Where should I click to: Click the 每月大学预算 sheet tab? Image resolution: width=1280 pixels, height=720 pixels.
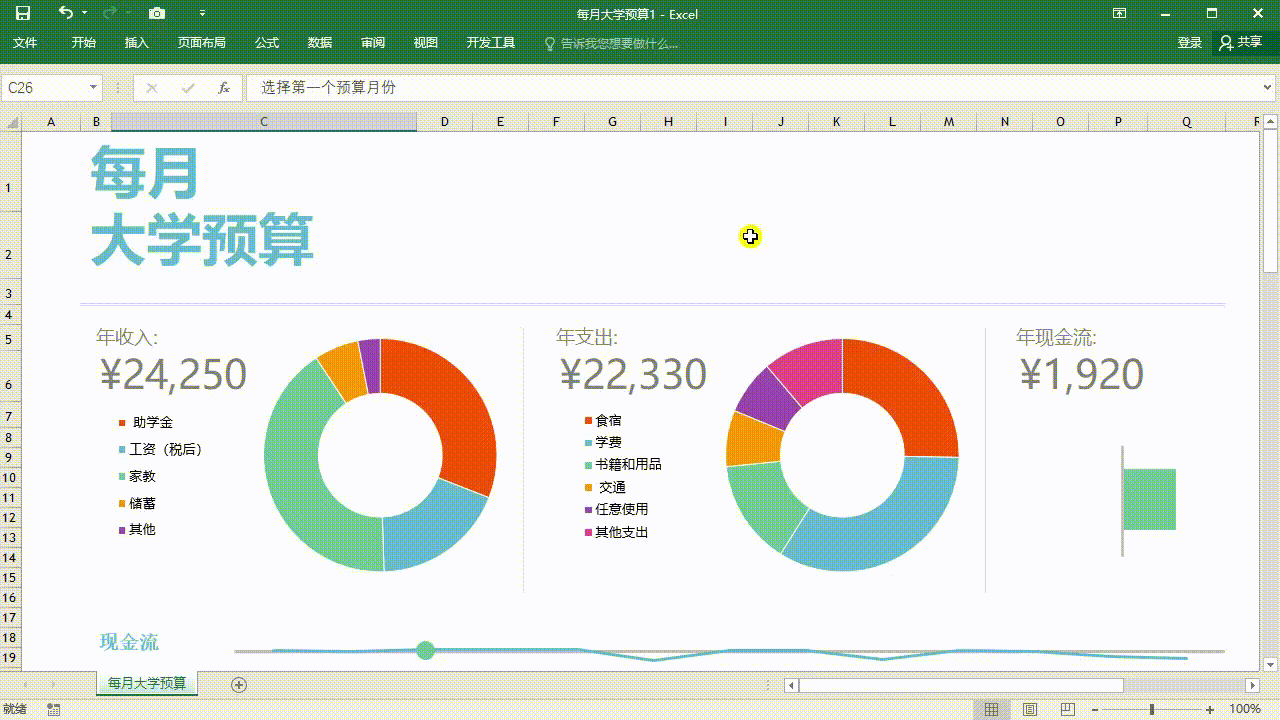(147, 683)
